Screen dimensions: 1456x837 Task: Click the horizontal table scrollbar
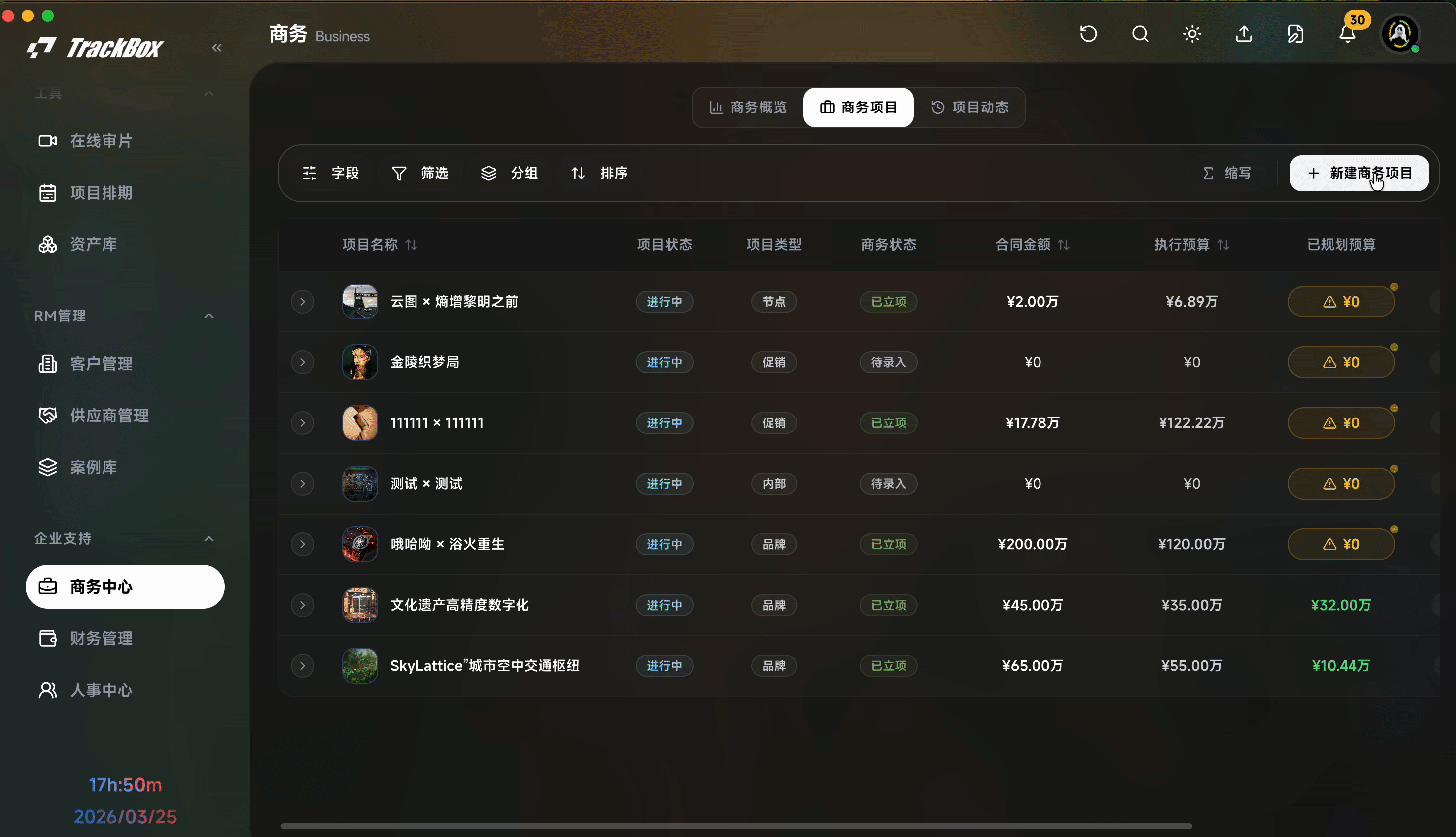tap(736, 826)
